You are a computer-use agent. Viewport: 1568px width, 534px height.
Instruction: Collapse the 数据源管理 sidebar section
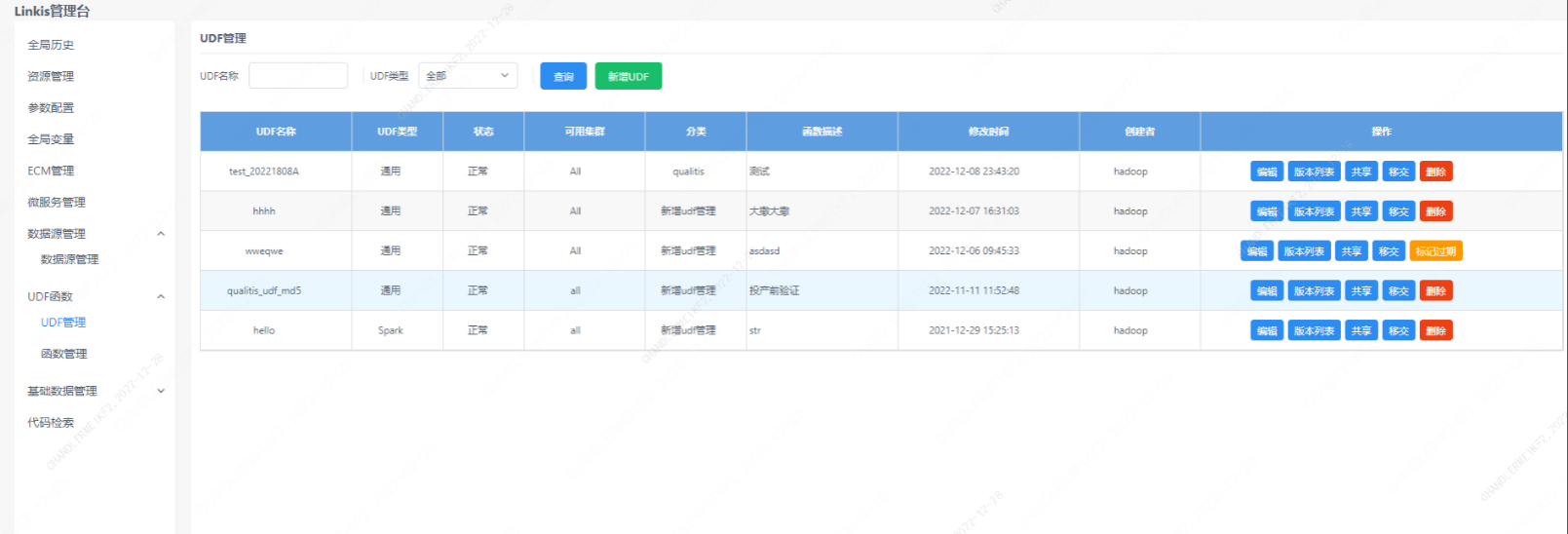161,234
